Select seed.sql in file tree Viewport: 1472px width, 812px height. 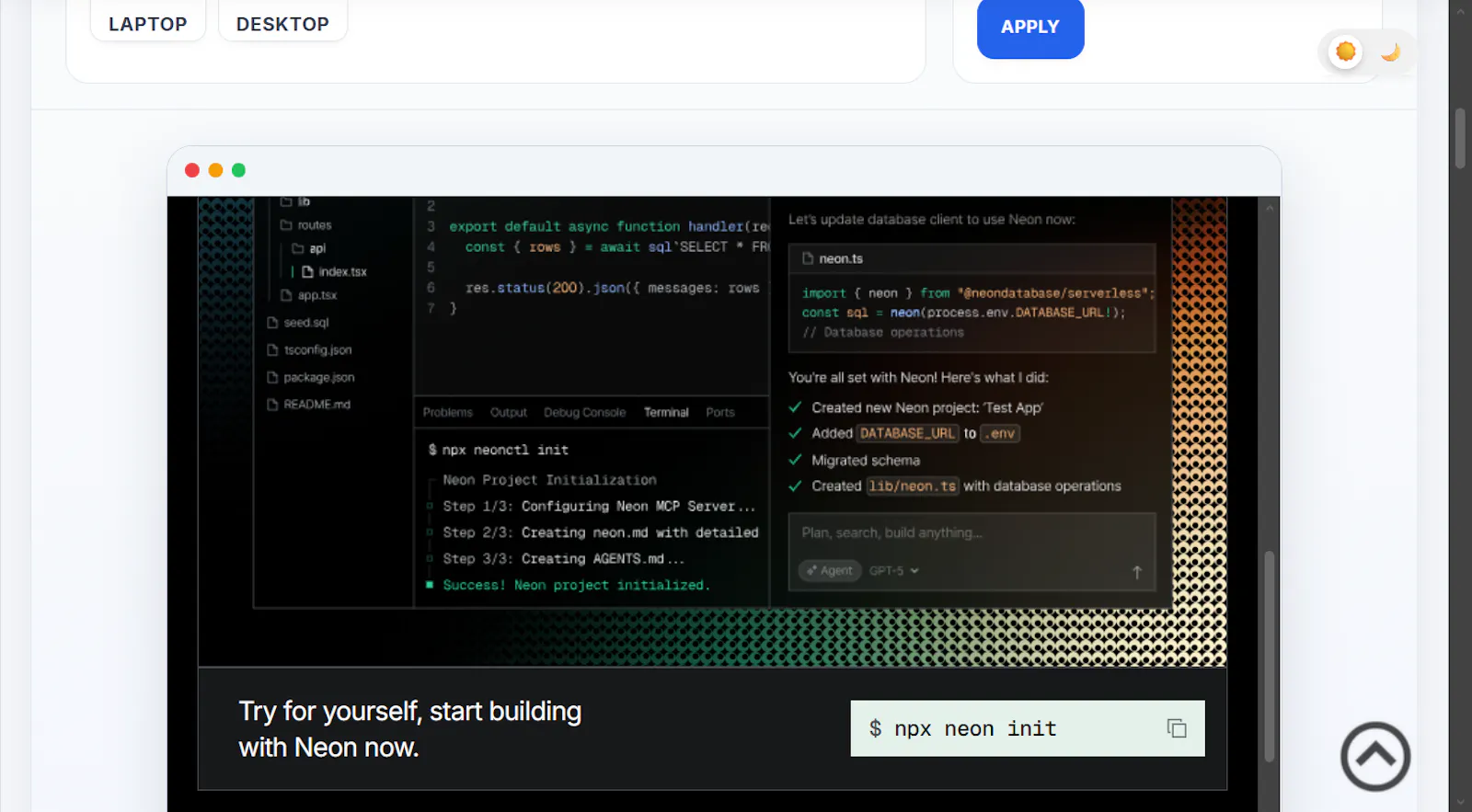[298, 323]
